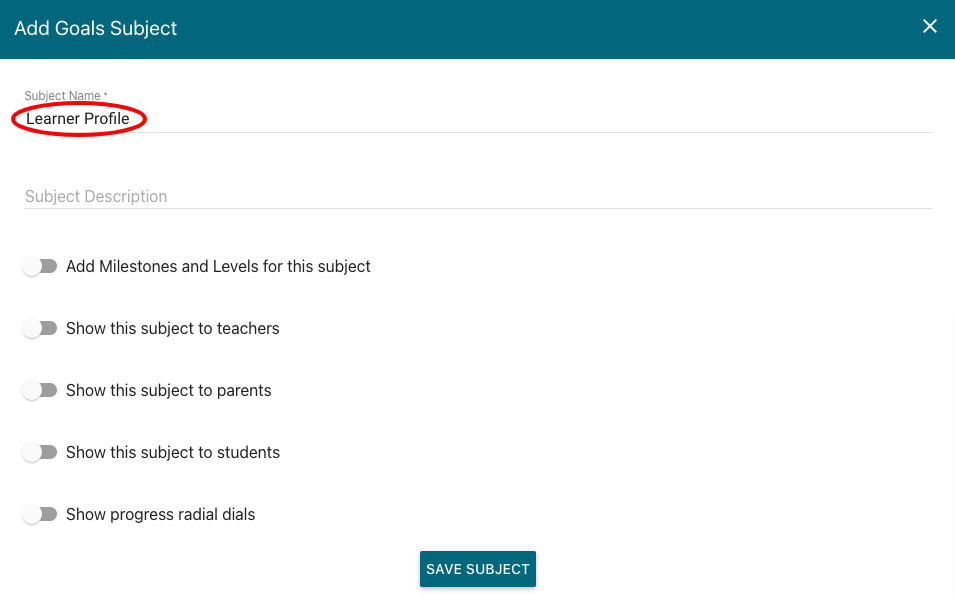Click the 'Show this subject to students' label
This screenshot has height=615, width=955.
[x=173, y=452]
